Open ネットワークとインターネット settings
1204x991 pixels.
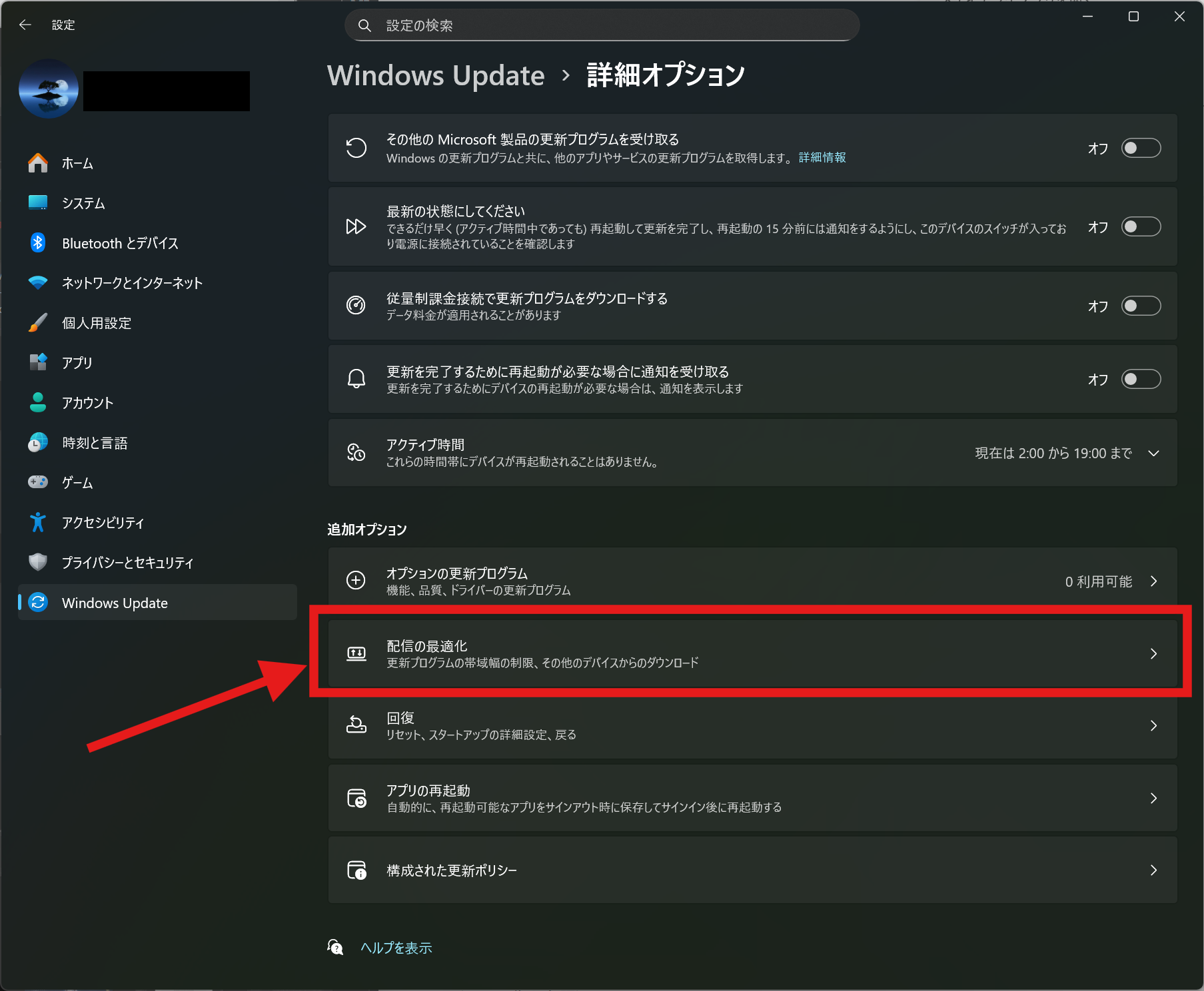point(157,283)
